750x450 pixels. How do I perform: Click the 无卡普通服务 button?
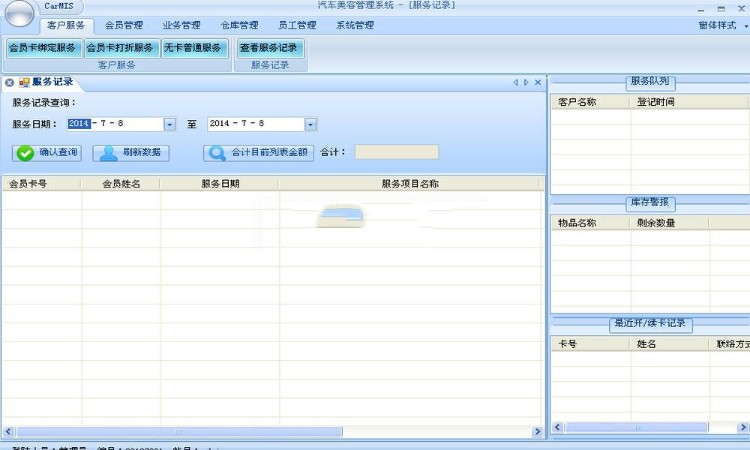[193, 48]
